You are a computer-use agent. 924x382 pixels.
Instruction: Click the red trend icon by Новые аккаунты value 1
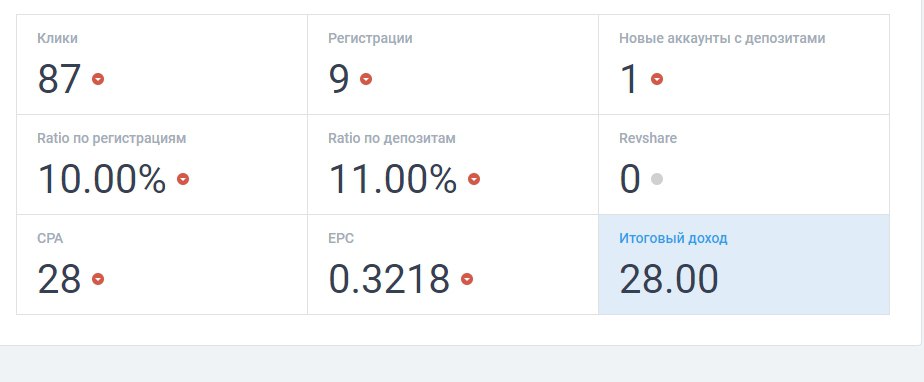pos(656,79)
